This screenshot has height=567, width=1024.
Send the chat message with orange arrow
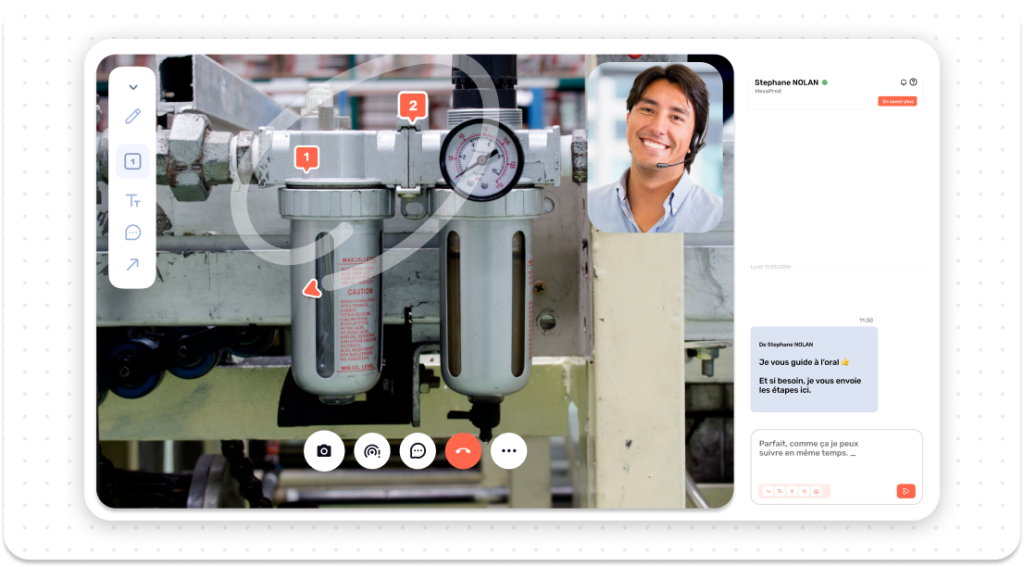(905, 490)
